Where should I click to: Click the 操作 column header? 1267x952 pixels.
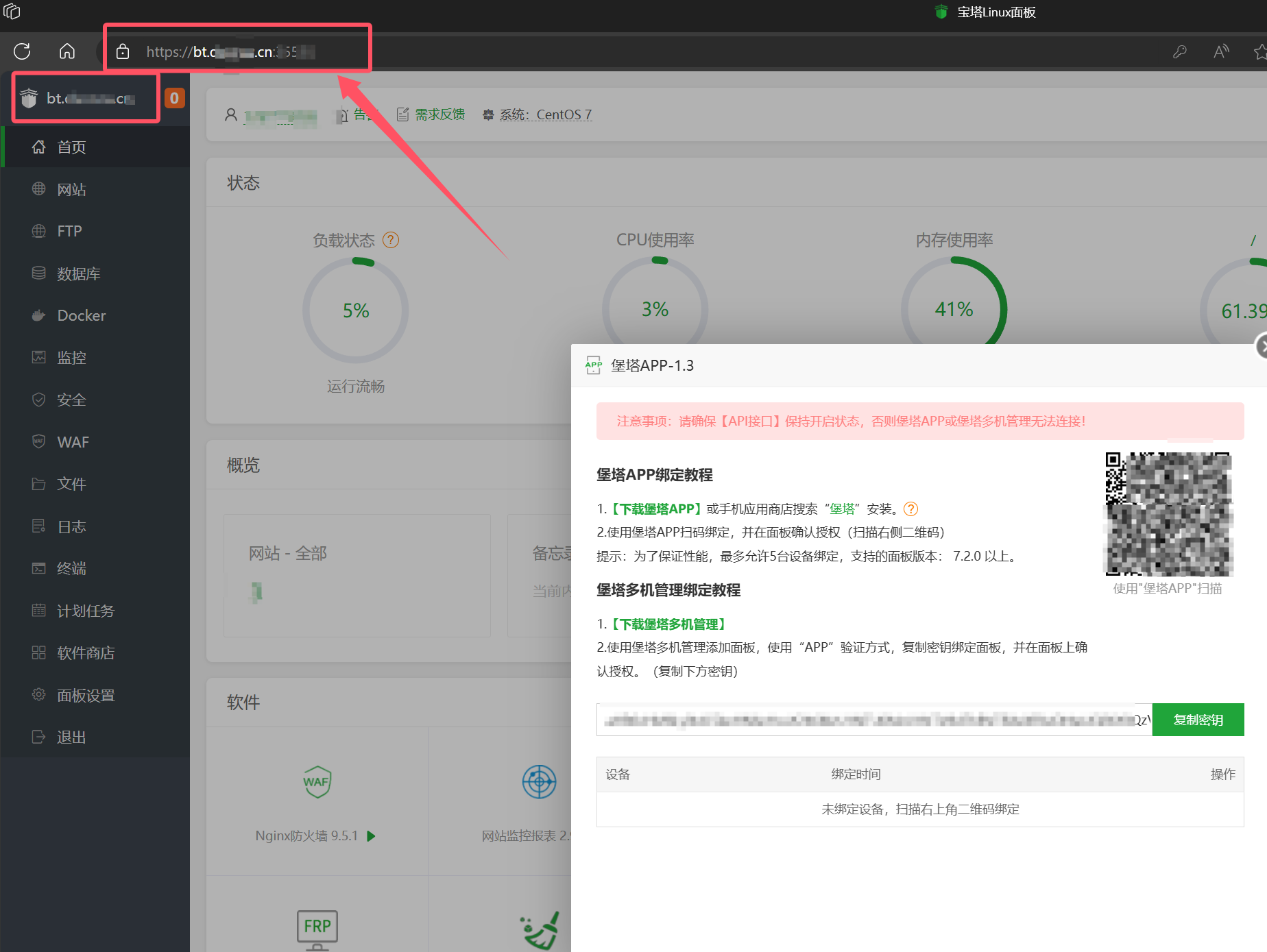1222,774
